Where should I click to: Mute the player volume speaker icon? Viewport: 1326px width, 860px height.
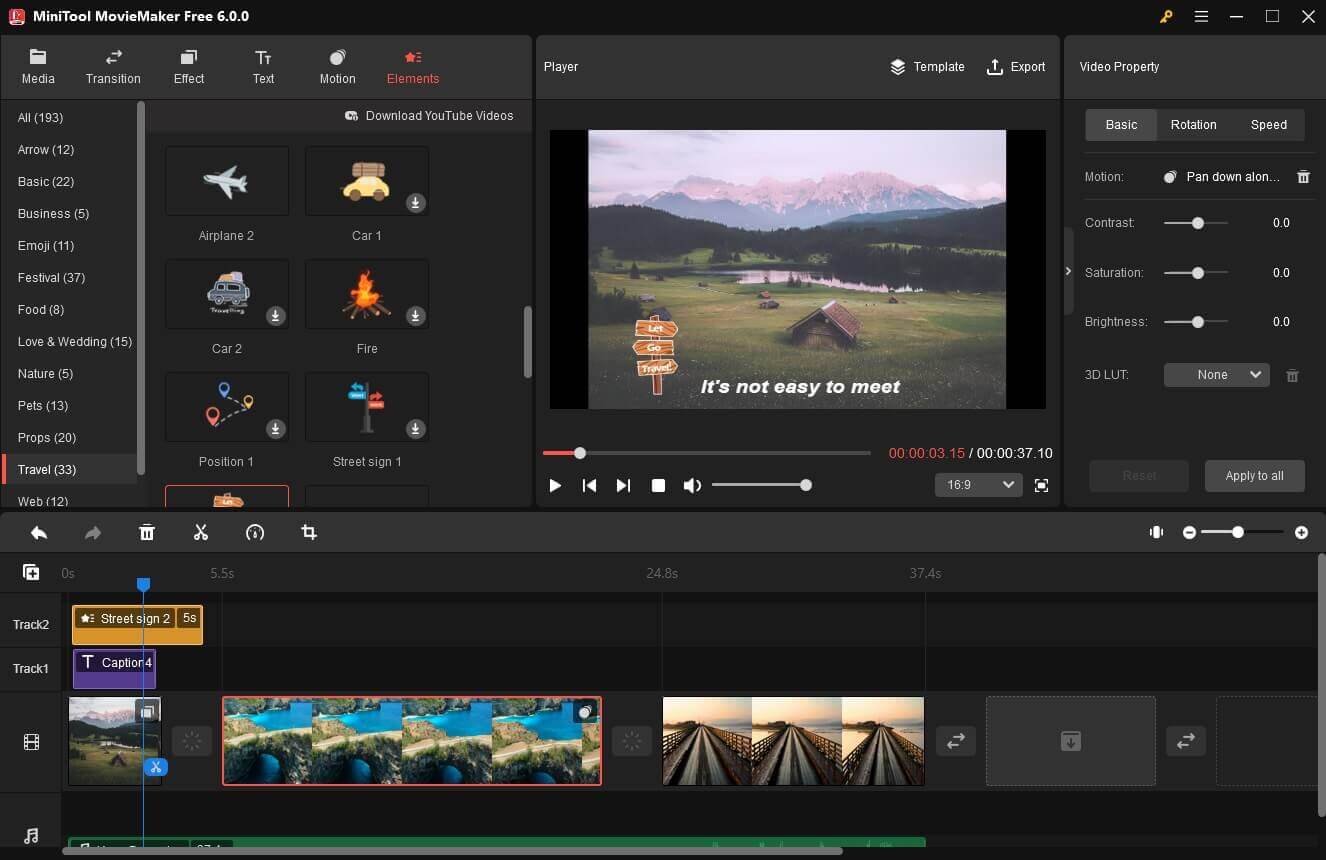coord(692,486)
